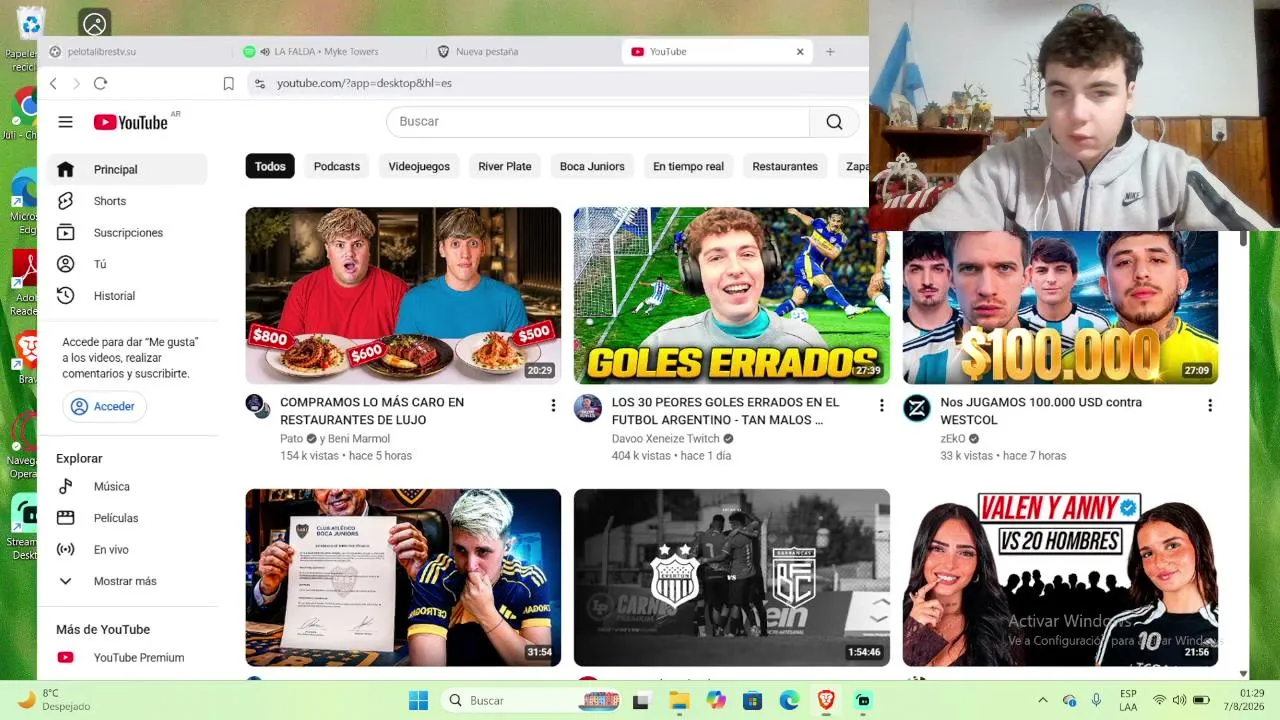Click the YouTube logo

131,122
